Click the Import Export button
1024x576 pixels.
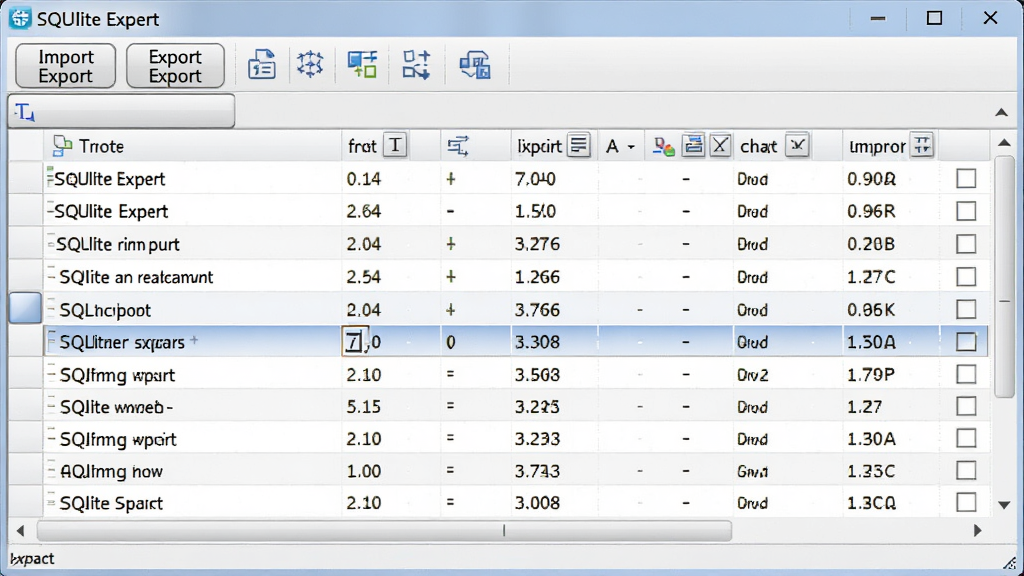tap(65, 66)
